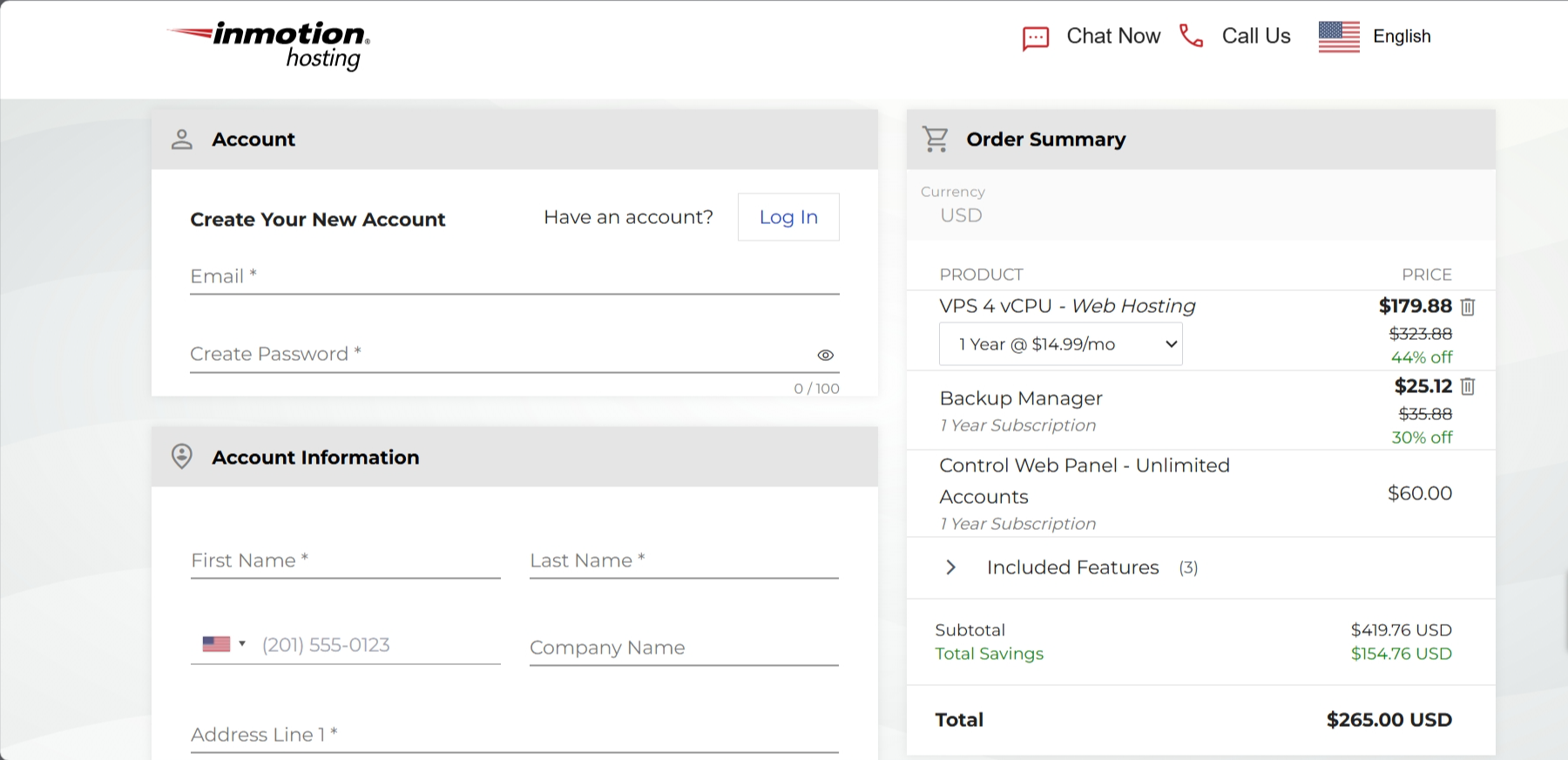Image resolution: width=1568 pixels, height=760 pixels.
Task: Click the Backup Manager product name
Action: [x=1021, y=398]
